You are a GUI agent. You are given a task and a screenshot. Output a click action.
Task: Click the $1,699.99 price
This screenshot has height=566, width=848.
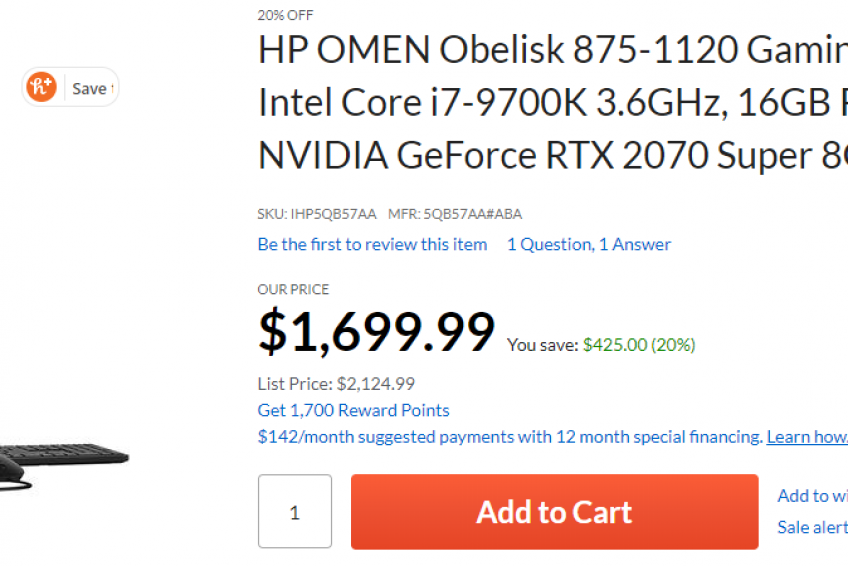click(376, 331)
